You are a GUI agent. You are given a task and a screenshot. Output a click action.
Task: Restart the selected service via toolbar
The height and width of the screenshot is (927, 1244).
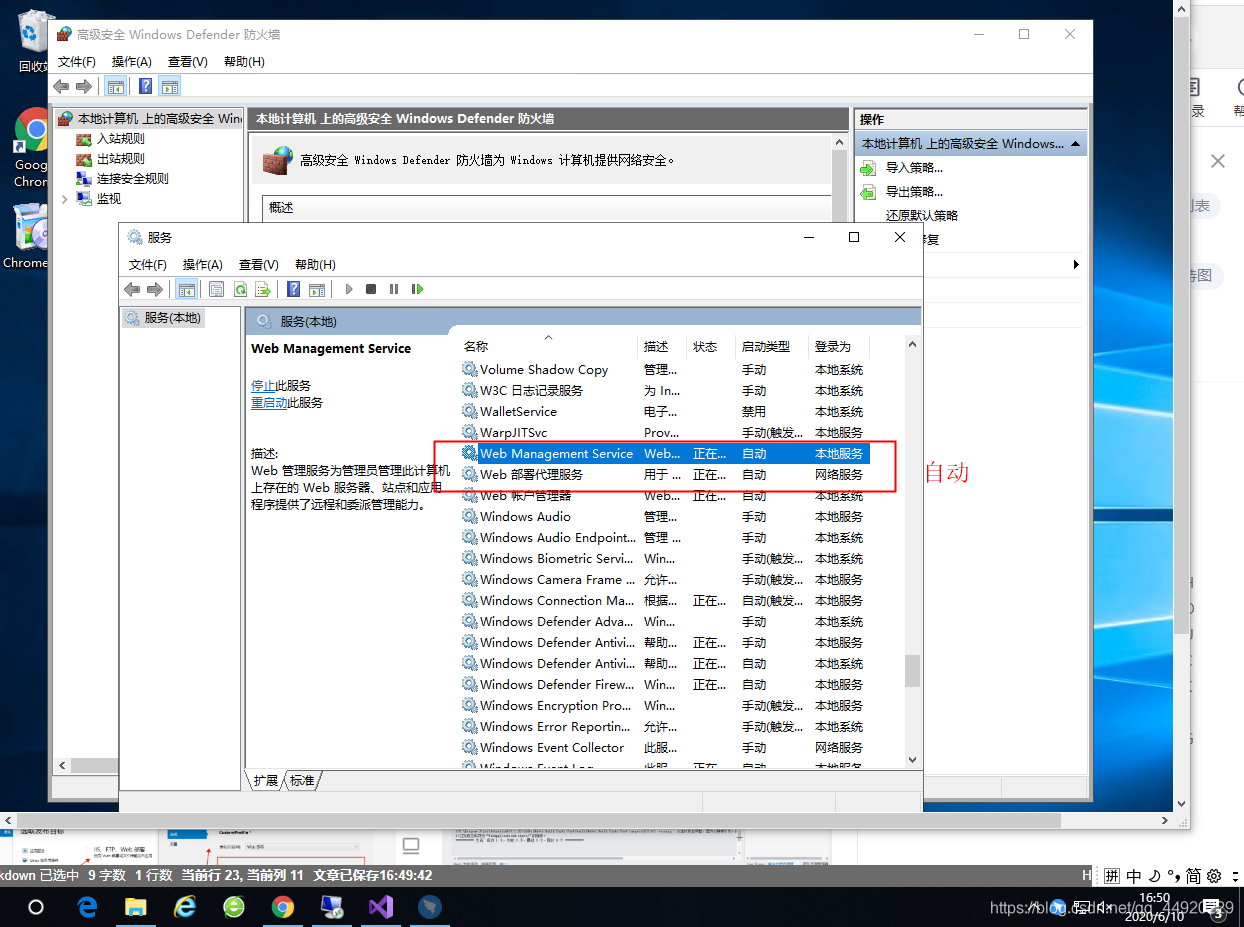point(417,289)
